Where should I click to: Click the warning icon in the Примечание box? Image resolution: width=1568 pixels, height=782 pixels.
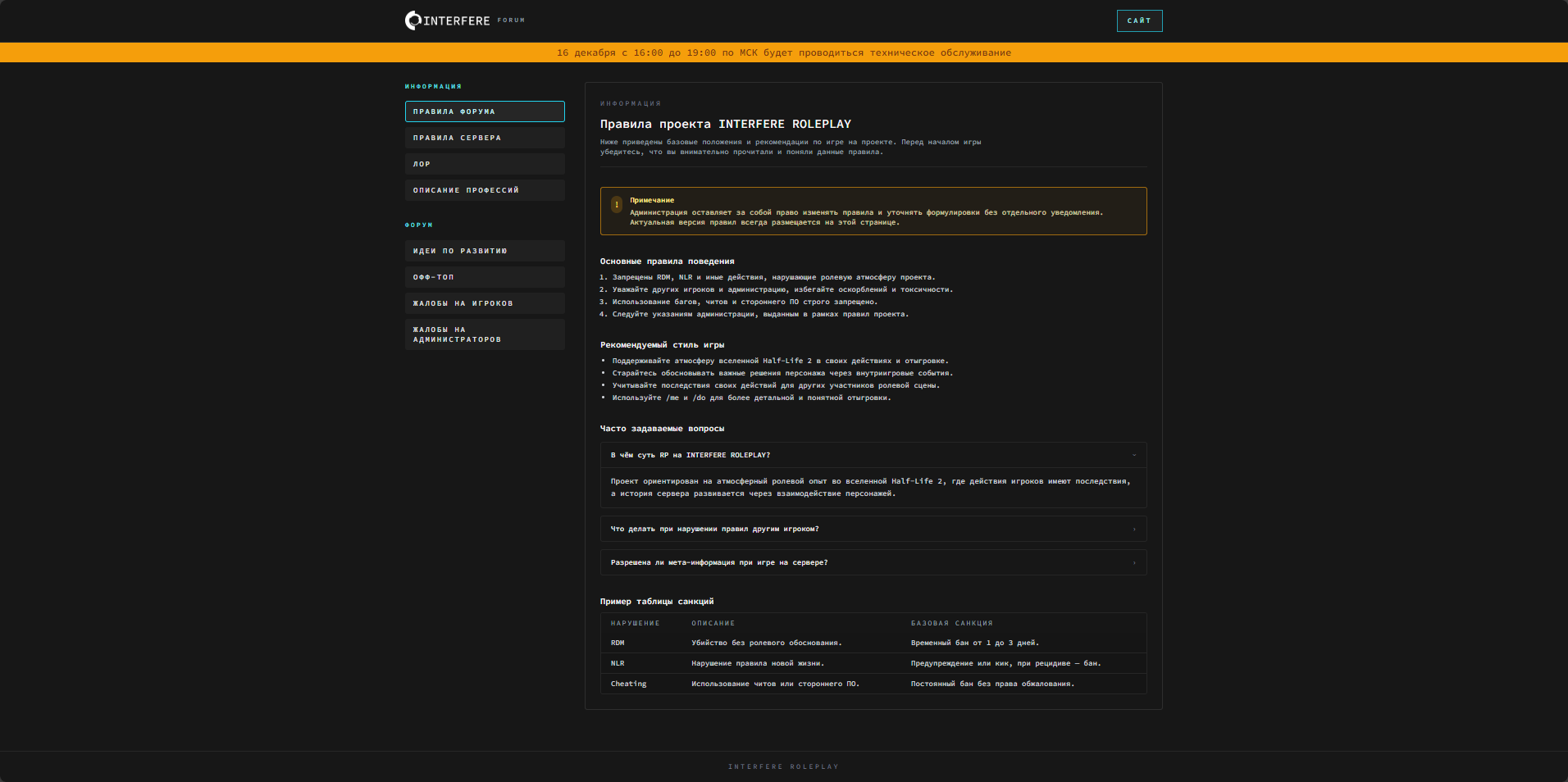617,205
